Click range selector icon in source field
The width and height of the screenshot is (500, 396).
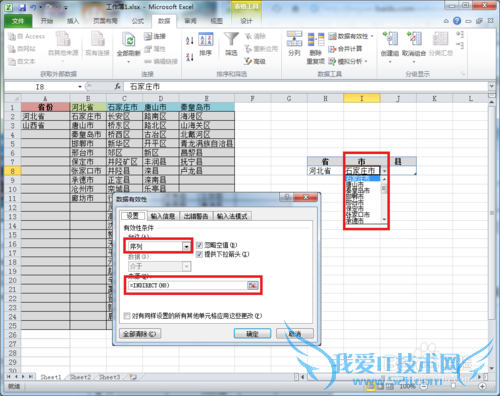pyautogui.click(x=252, y=285)
